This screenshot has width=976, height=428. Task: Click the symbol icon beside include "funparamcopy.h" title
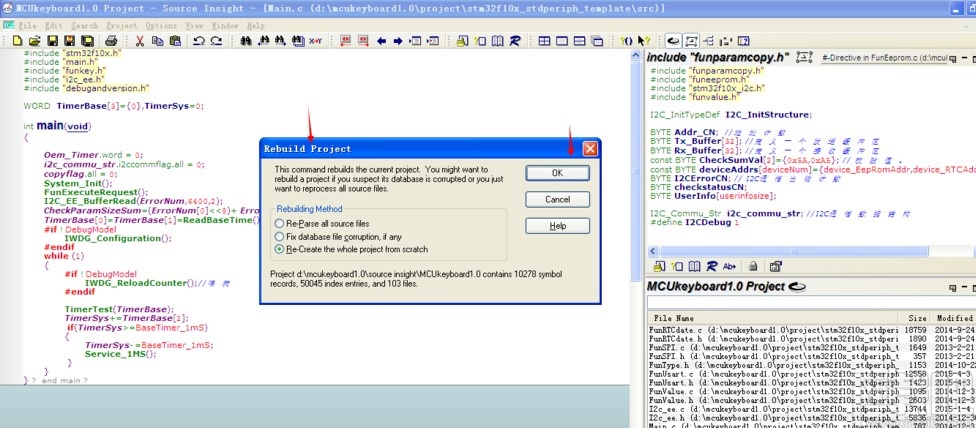[805, 57]
